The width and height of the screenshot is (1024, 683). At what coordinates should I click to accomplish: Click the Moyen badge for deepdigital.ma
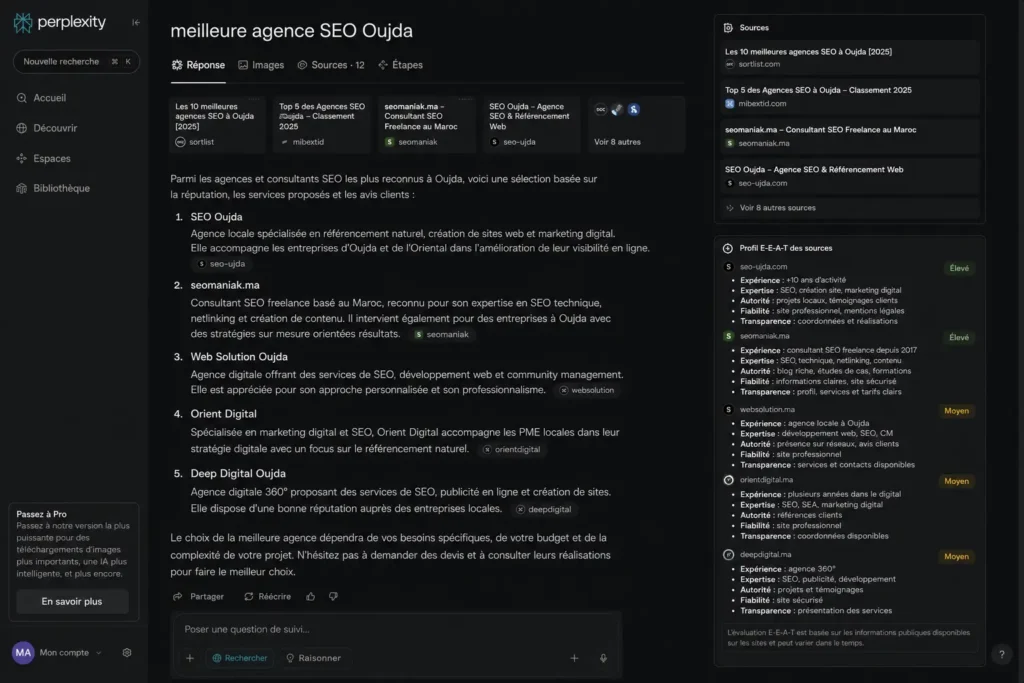click(956, 556)
